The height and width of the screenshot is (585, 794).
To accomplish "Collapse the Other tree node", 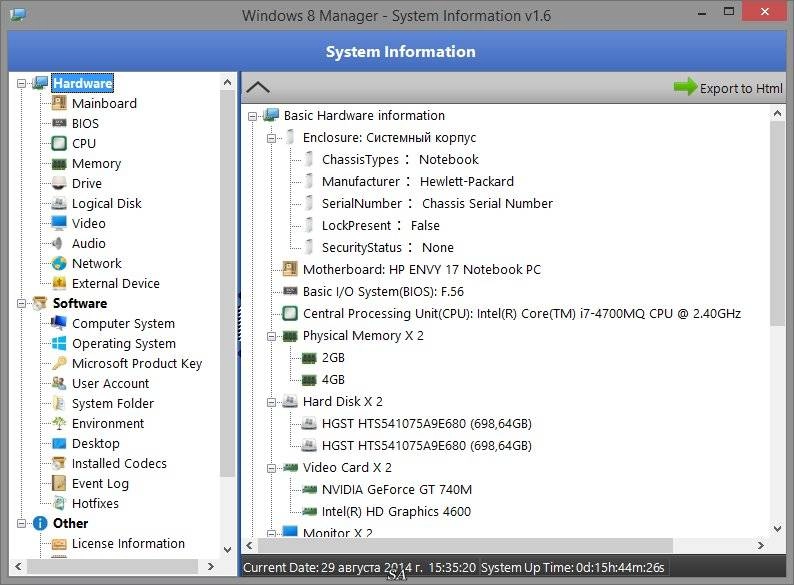I will point(21,523).
